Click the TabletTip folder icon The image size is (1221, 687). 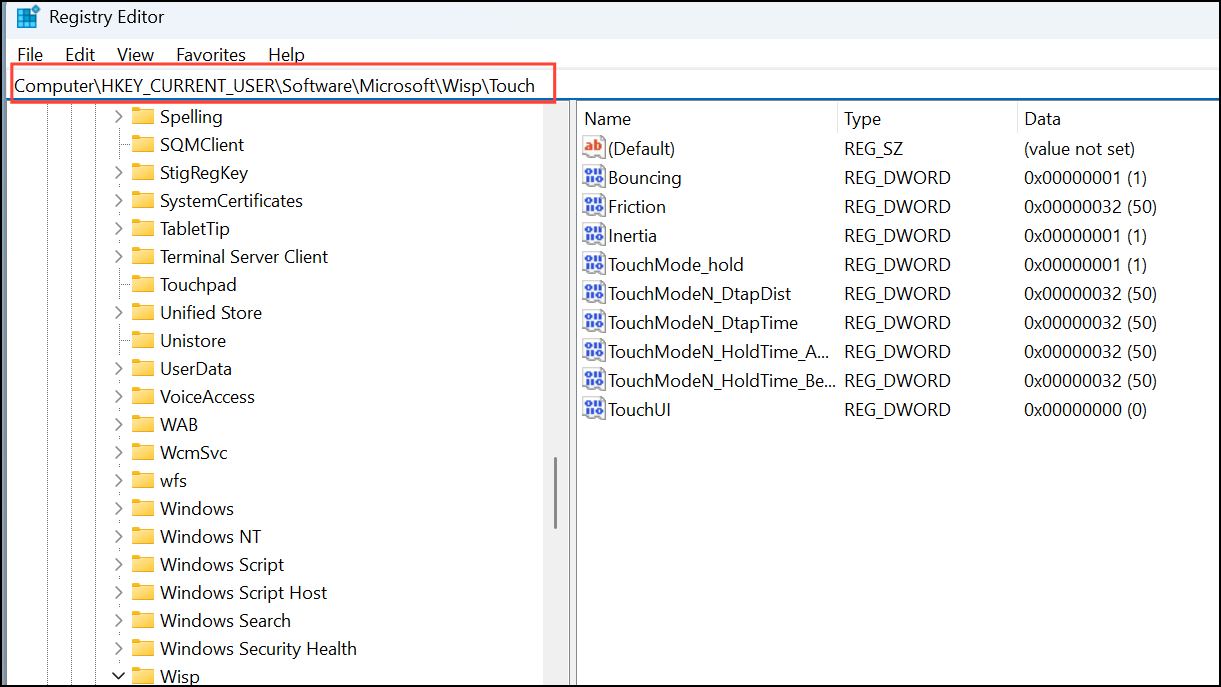pos(142,229)
